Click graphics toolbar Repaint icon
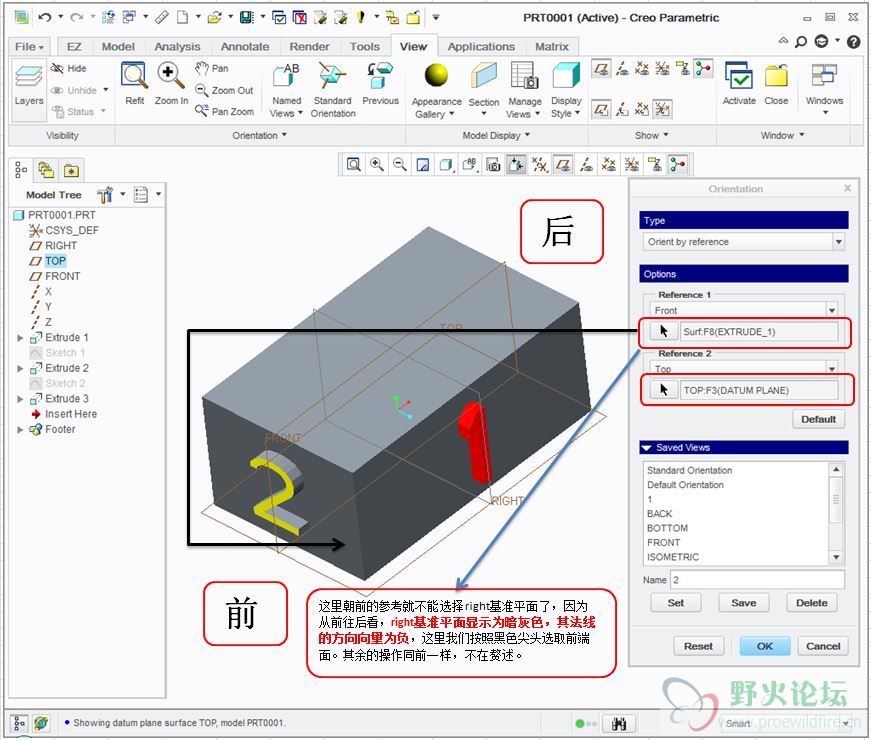The image size is (871, 740). pyautogui.click(x=423, y=164)
